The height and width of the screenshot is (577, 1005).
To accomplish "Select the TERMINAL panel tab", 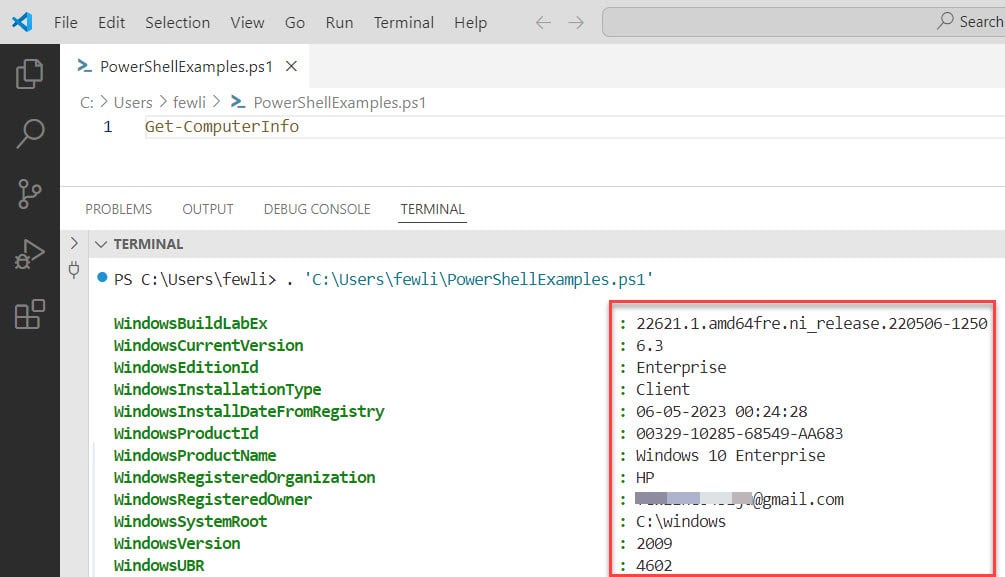I will coord(433,209).
